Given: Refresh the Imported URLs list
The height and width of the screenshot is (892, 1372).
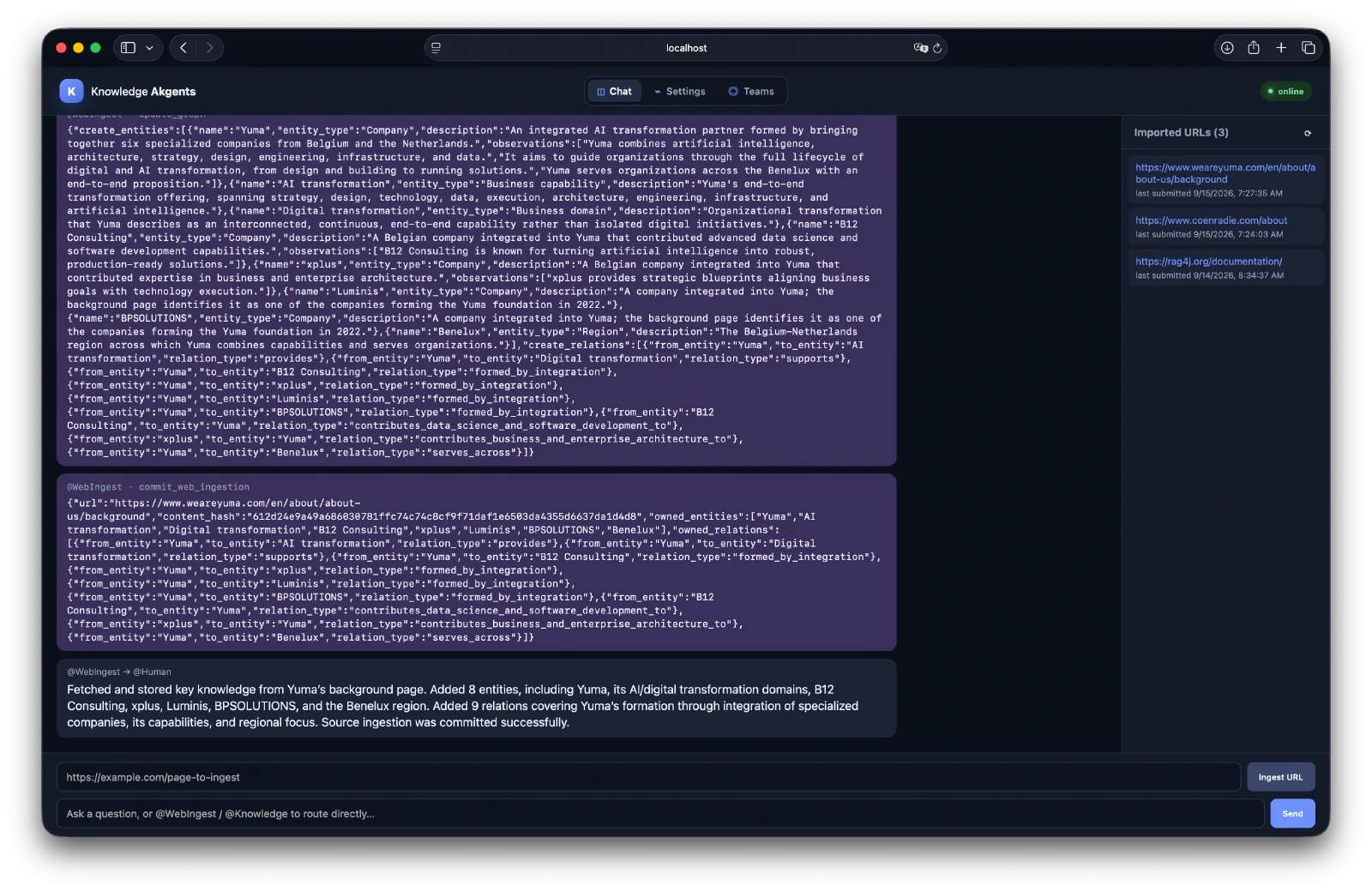Looking at the screenshot, I should tap(1308, 133).
